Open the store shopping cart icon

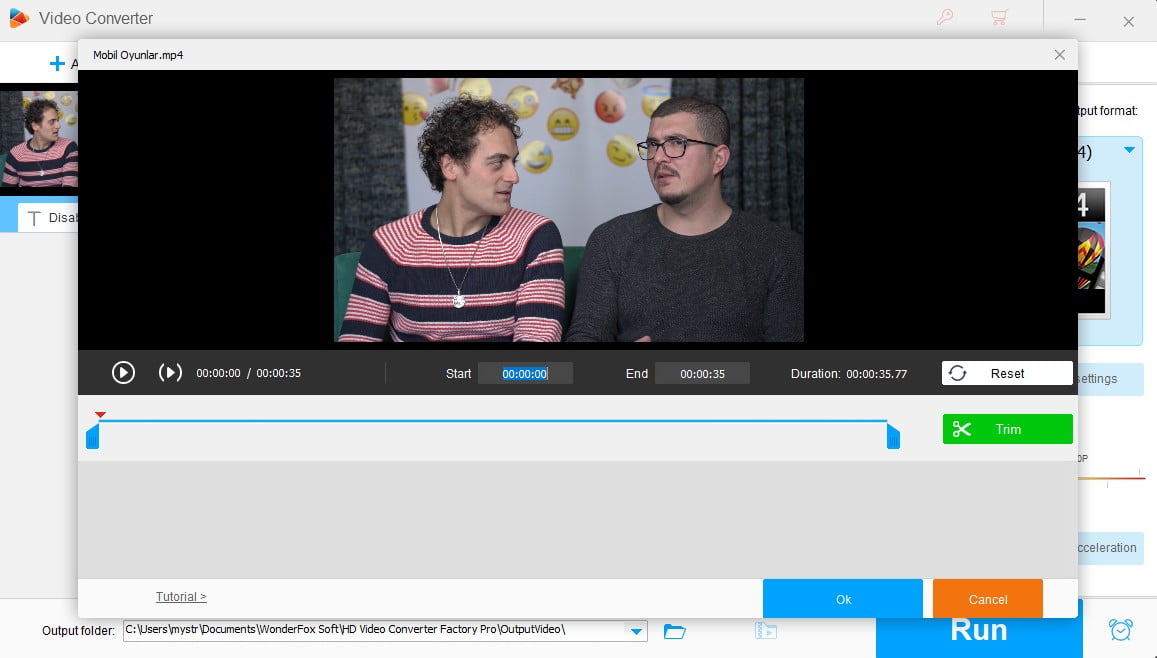(999, 18)
